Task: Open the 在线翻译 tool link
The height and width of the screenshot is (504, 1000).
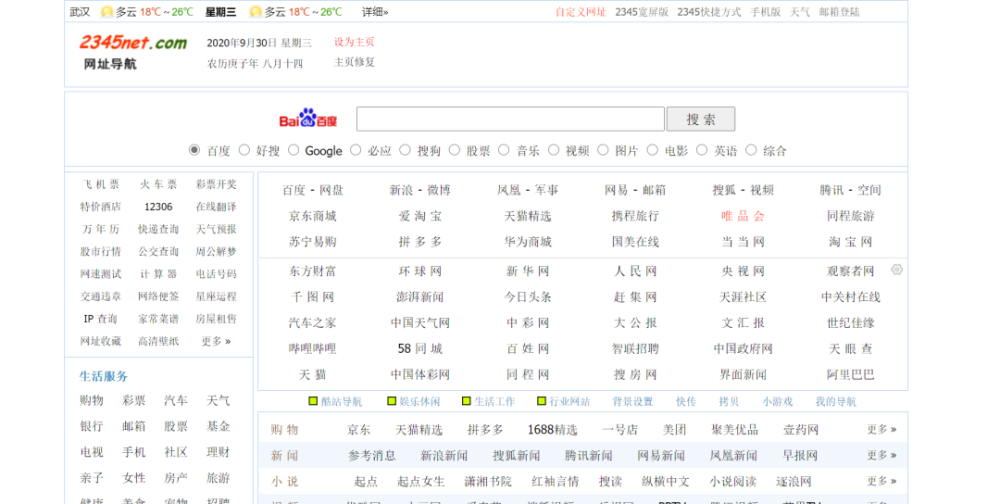Action: [216, 207]
